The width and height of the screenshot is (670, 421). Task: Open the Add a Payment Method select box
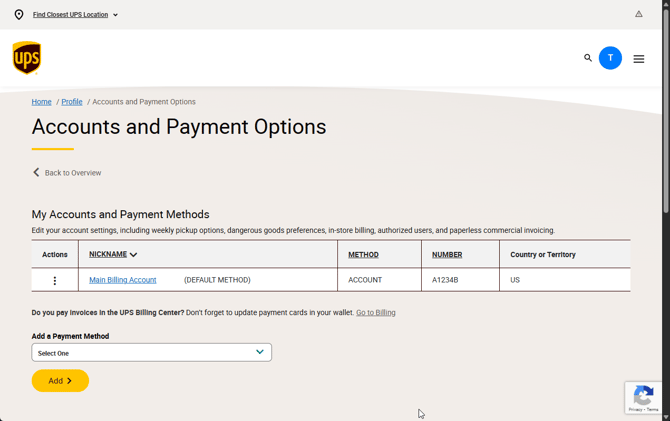pos(152,353)
